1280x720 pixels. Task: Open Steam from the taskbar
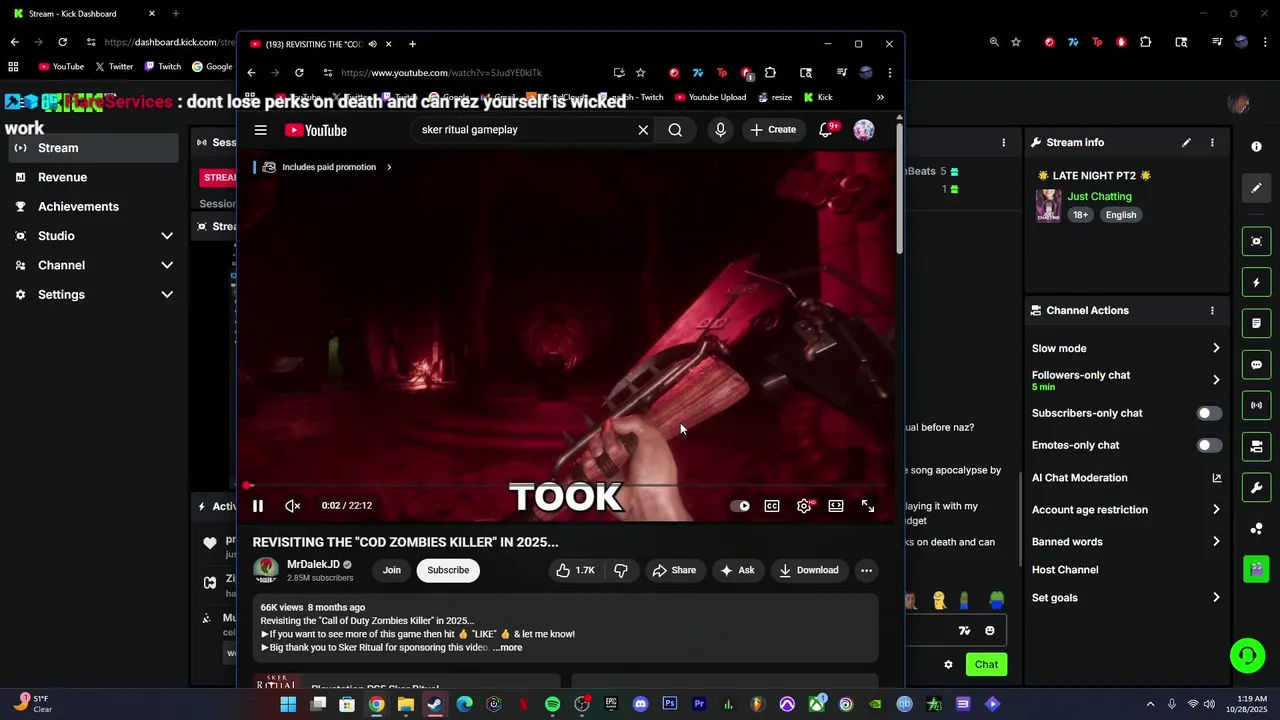(434, 704)
